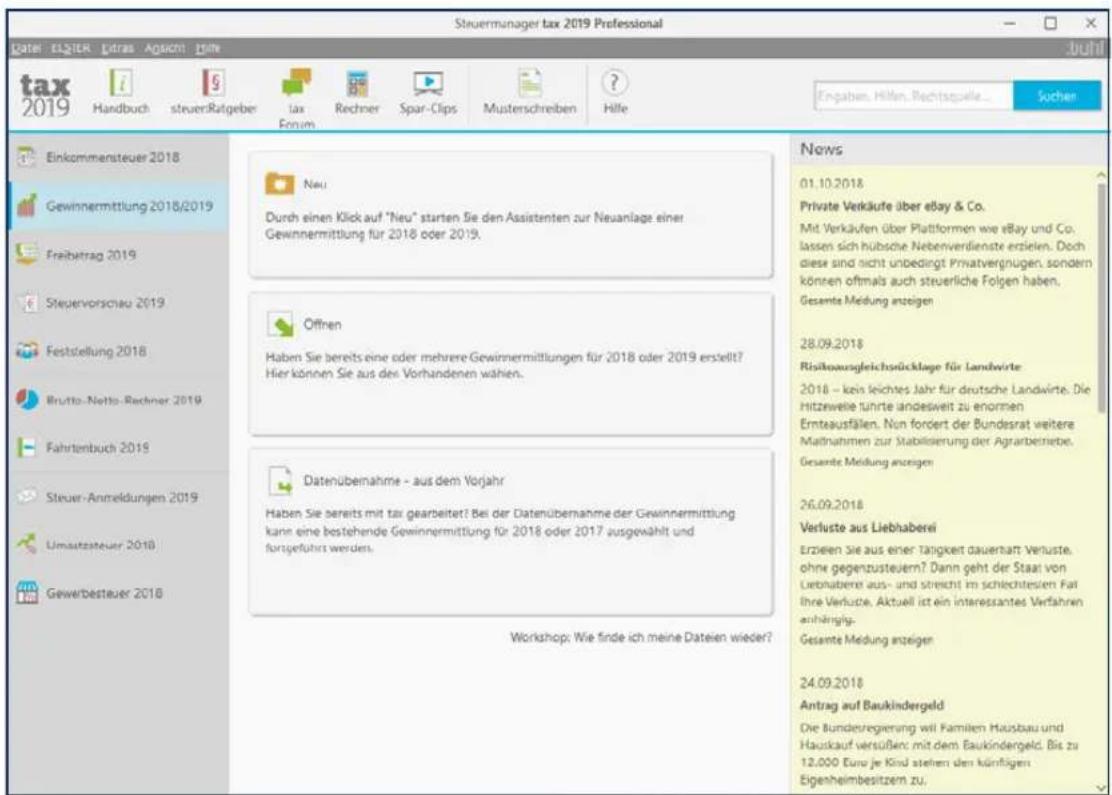Open the Ansicht menu
The image size is (1112, 795).
pyautogui.click(x=165, y=48)
